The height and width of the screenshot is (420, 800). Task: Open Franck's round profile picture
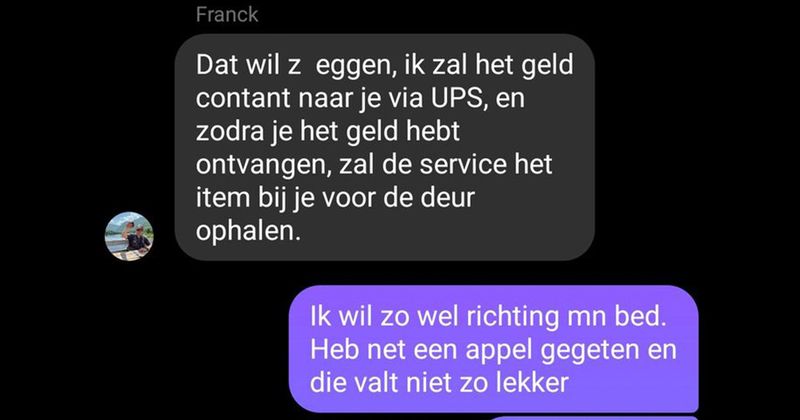129,236
